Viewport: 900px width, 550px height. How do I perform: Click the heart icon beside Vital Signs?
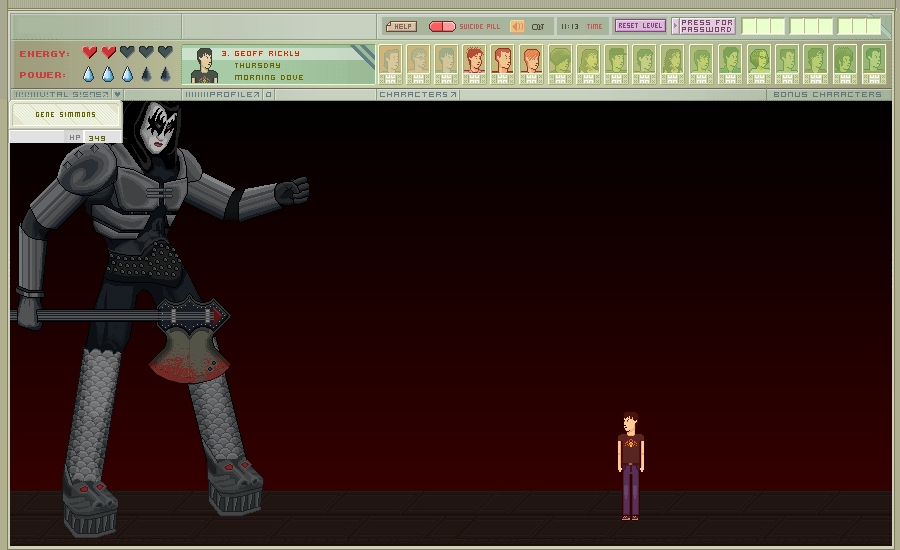[x=117, y=95]
